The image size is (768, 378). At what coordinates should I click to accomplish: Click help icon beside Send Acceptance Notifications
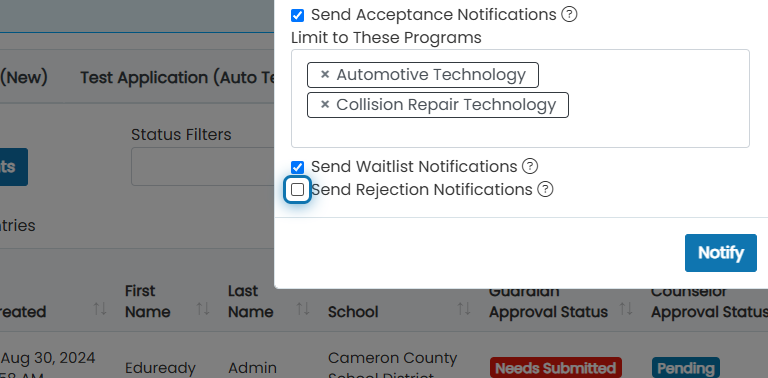(569, 15)
